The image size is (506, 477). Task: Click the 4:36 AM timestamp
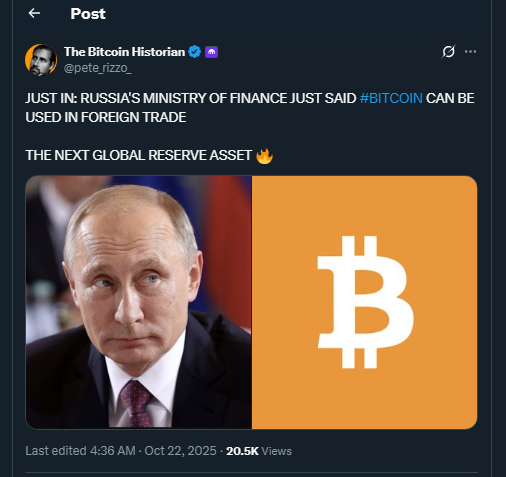tap(113, 451)
